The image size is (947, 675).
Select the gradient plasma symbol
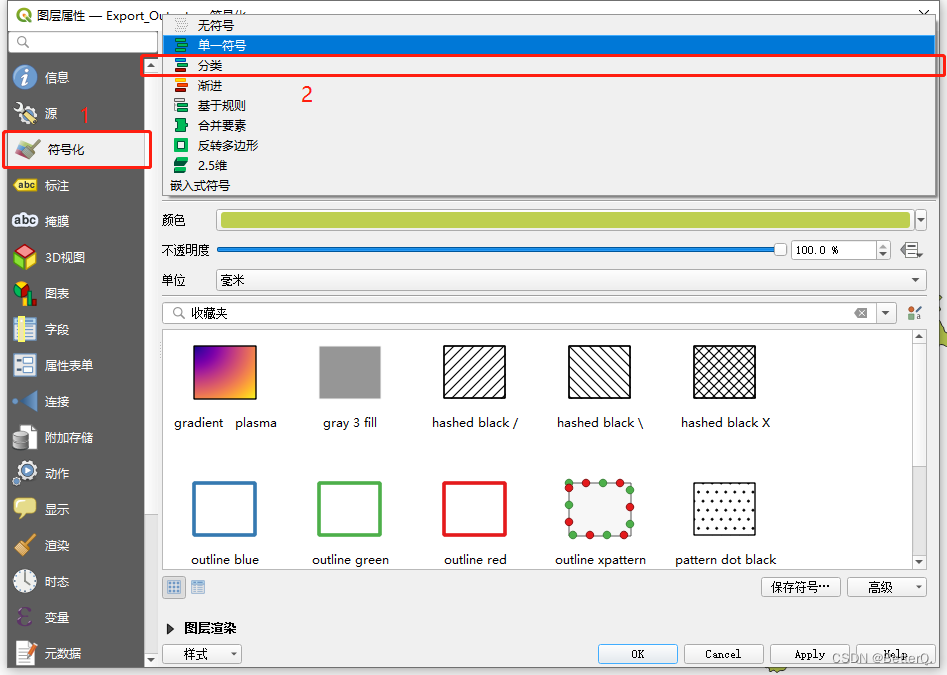(x=225, y=386)
